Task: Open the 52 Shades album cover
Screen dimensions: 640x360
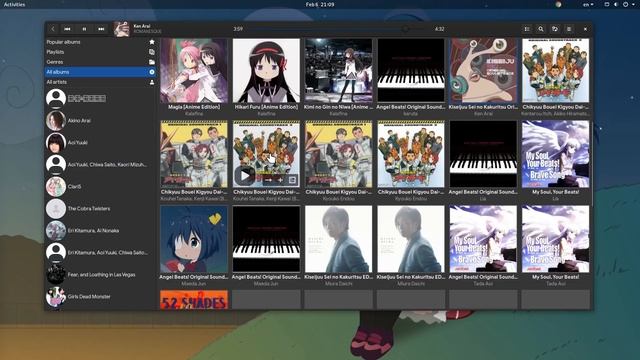Action: coord(194,300)
